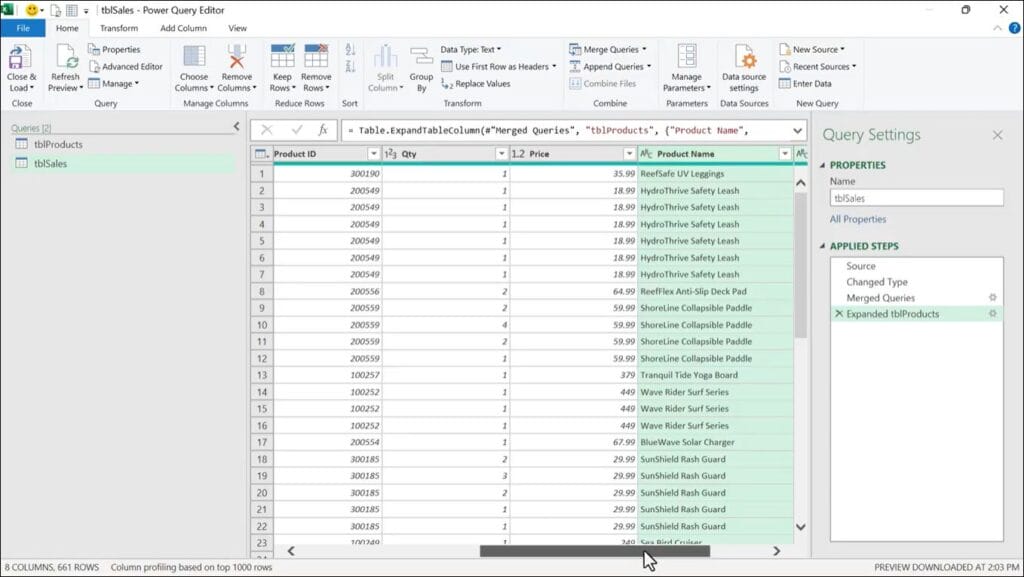This screenshot has width=1024, height=577.
Task: Open Data source settings
Action: pyautogui.click(x=744, y=58)
